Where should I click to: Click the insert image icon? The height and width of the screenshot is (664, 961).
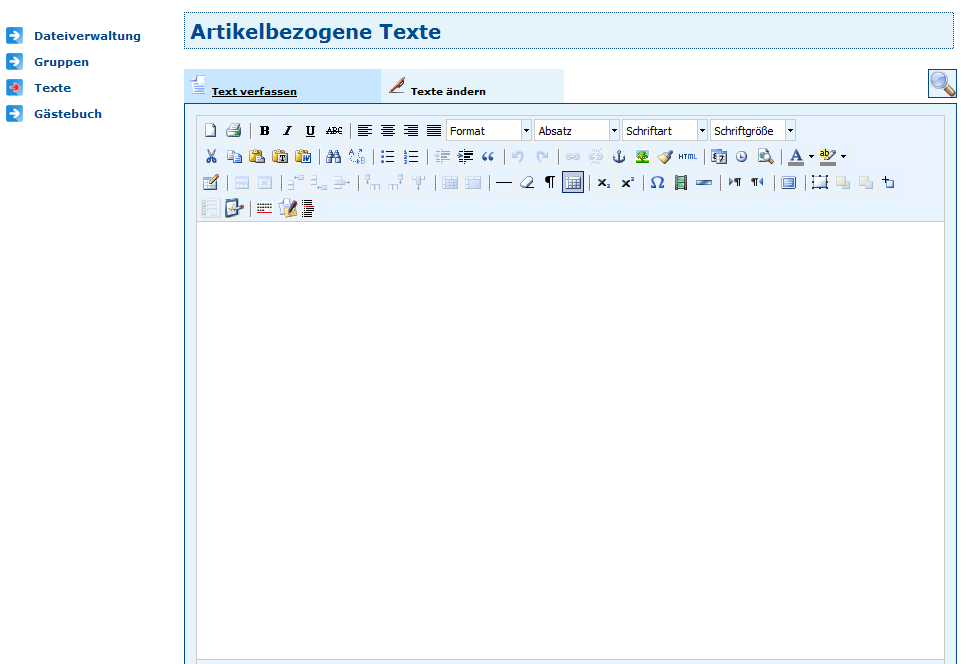[x=642, y=156]
